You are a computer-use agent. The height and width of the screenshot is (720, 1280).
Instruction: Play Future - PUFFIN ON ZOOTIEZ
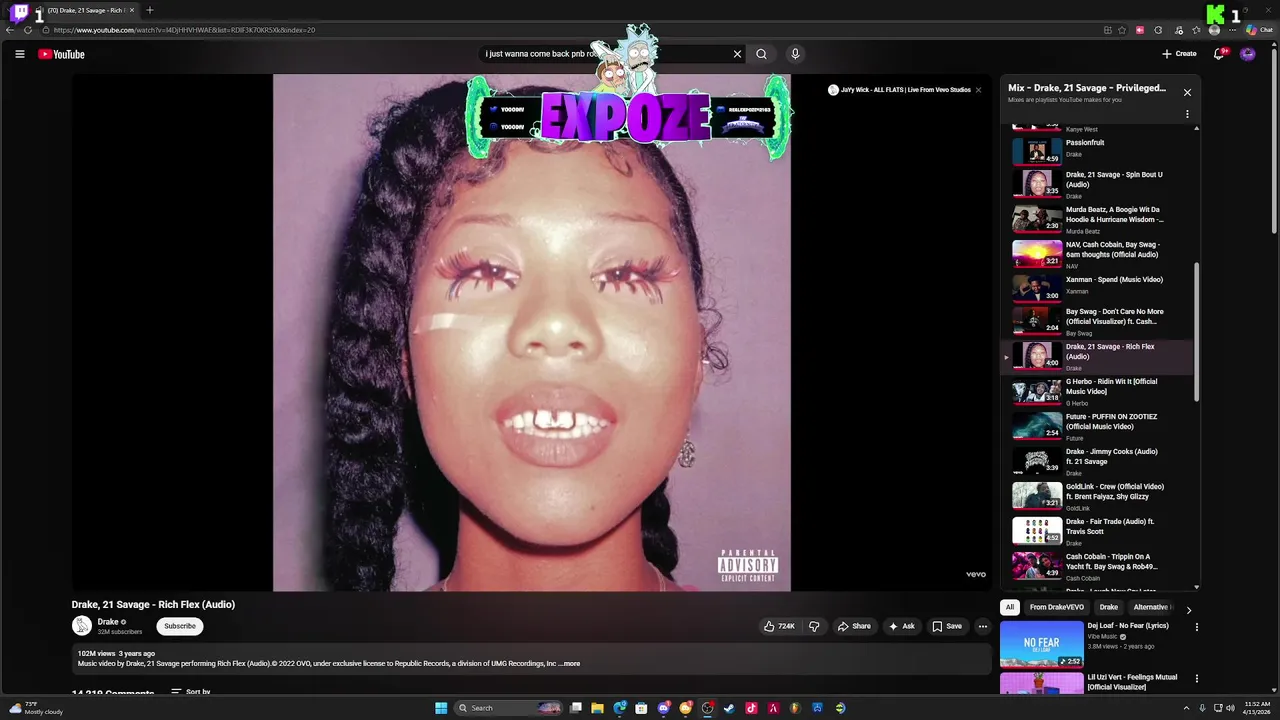tap(1098, 426)
